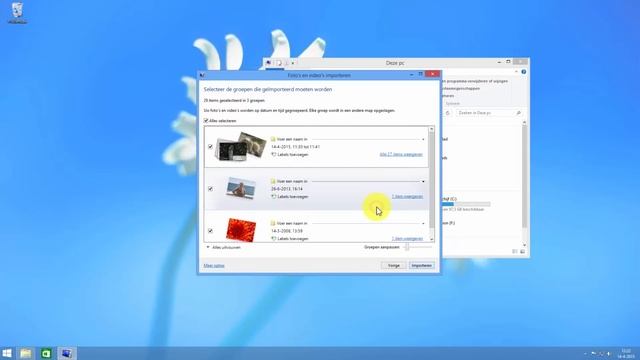Open 1 item weergeven link in 2008 group
The image size is (640, 360).
pyautogui.click(x=407, y=239)
